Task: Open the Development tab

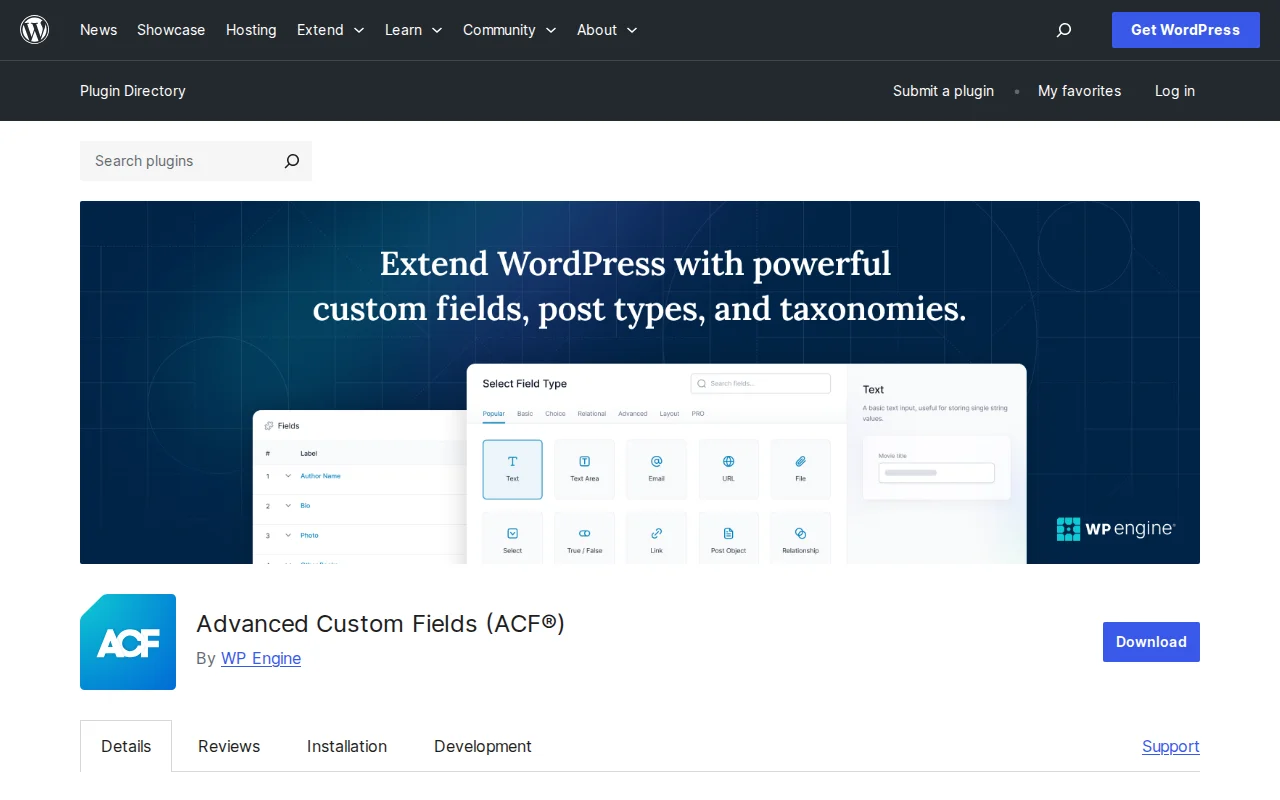Action: tap(483, 746)
